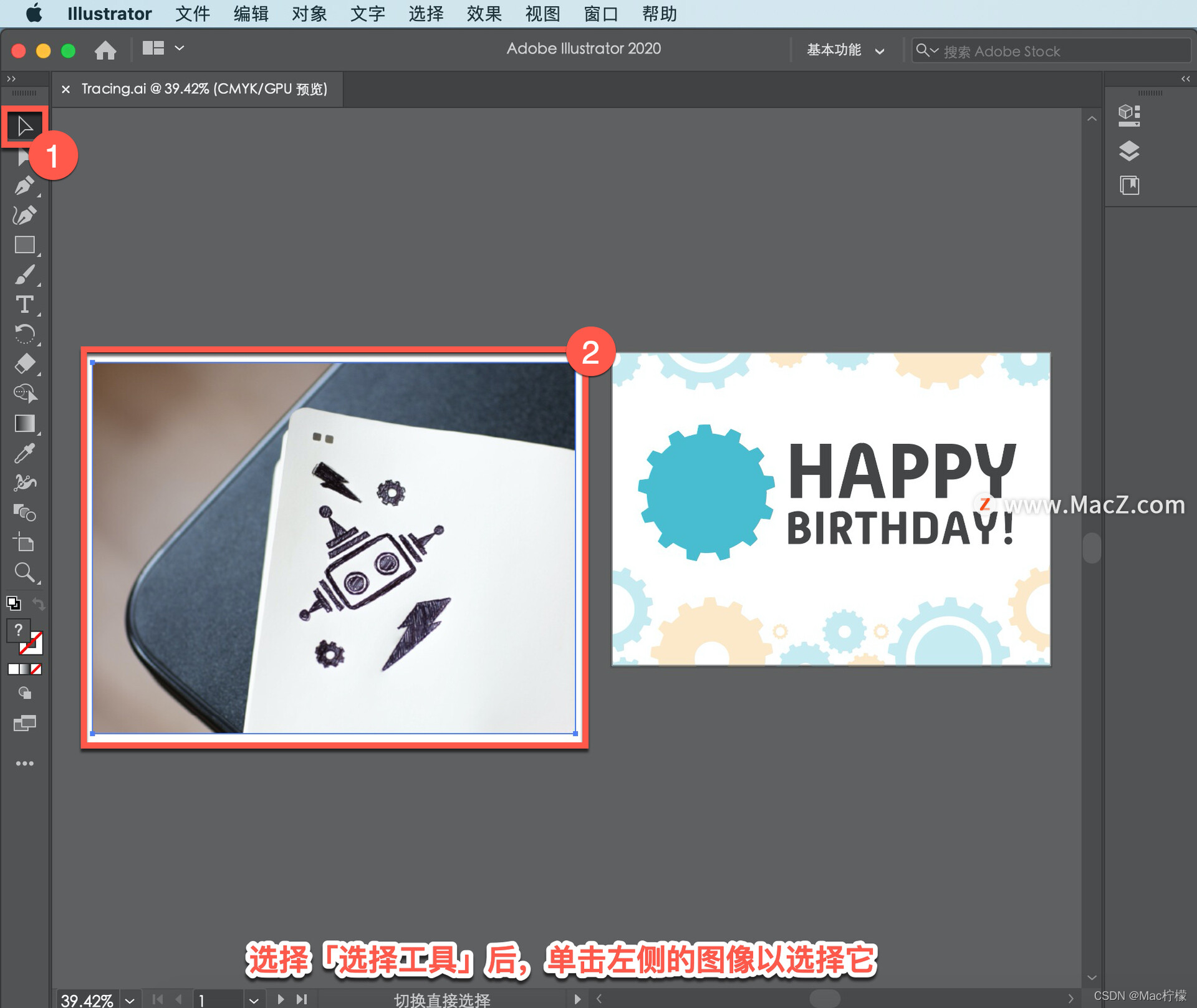Select the Warp/Width tool
The width and height of the screenshot is (1197, 1008).
24,483
